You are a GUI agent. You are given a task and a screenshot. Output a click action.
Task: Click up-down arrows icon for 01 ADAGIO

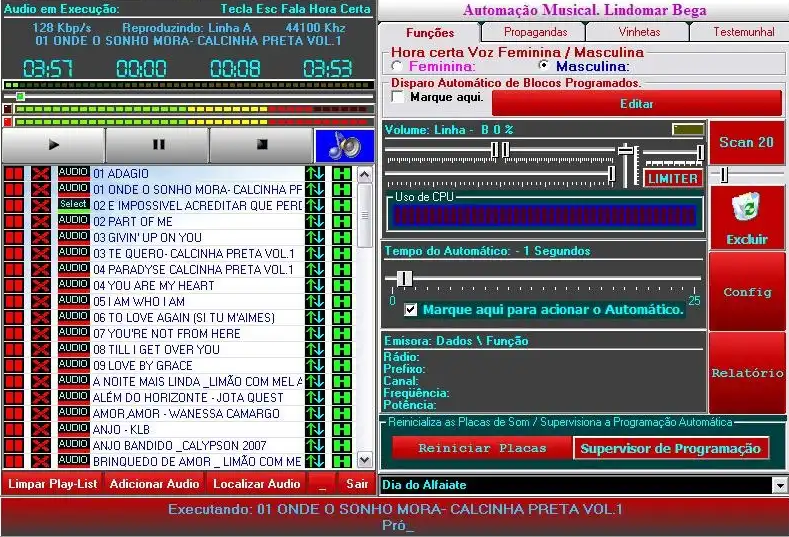tap(315, 174)
